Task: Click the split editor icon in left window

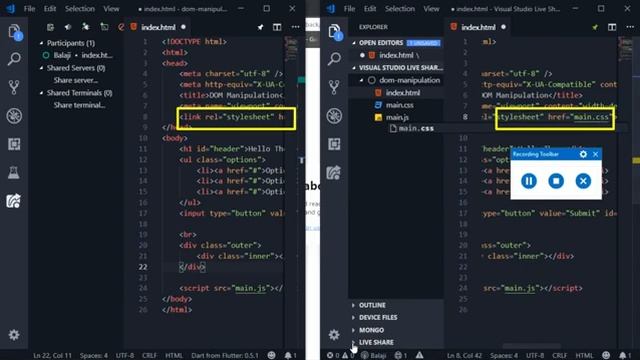Action: [277, 27]
